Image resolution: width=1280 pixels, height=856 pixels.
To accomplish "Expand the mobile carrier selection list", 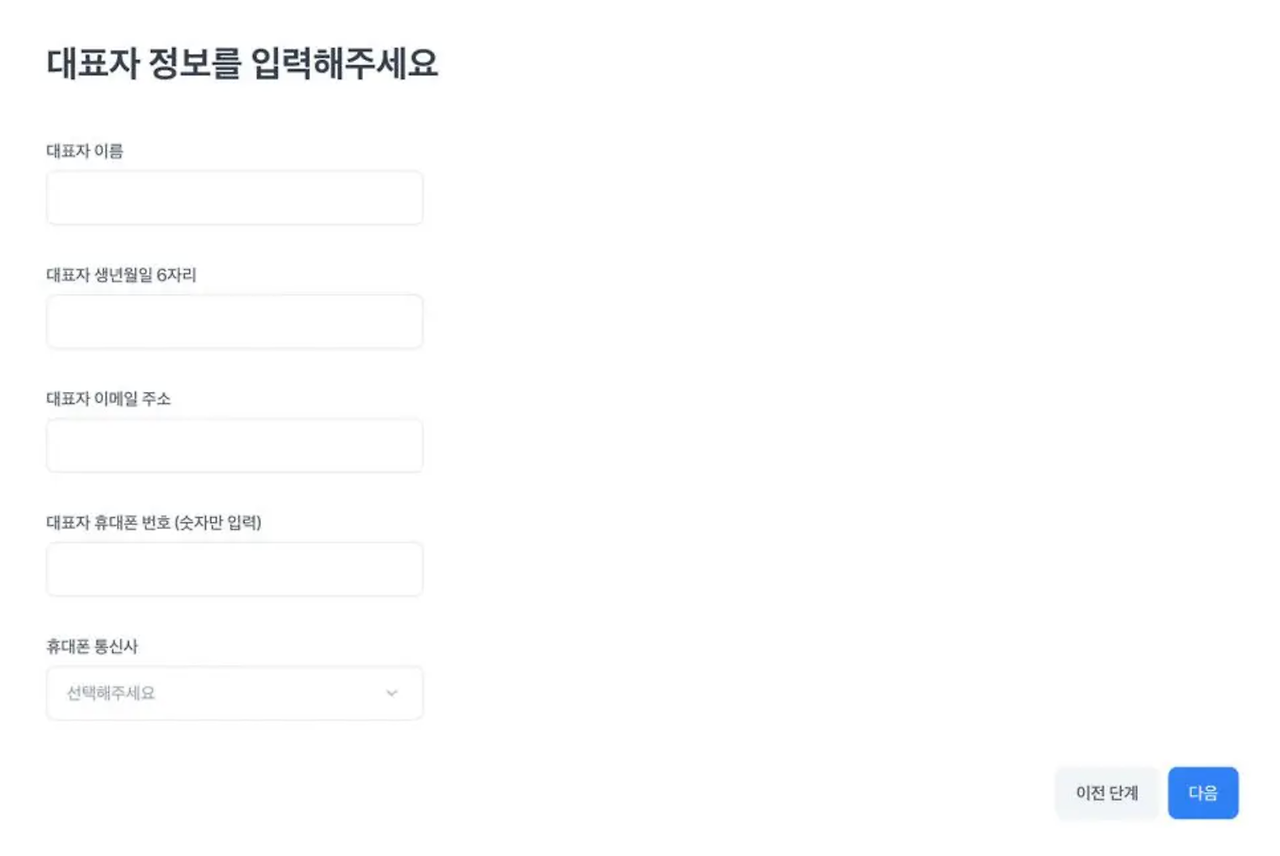I will coord(234,692).
